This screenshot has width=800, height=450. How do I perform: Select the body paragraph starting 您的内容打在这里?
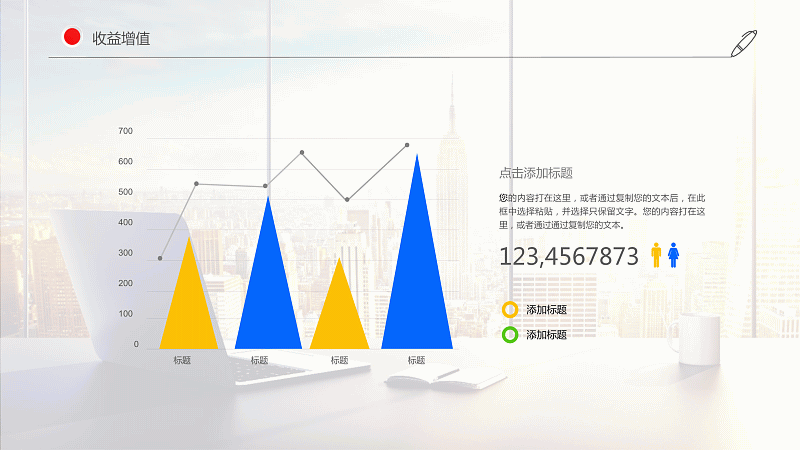[x=602, y=211]
